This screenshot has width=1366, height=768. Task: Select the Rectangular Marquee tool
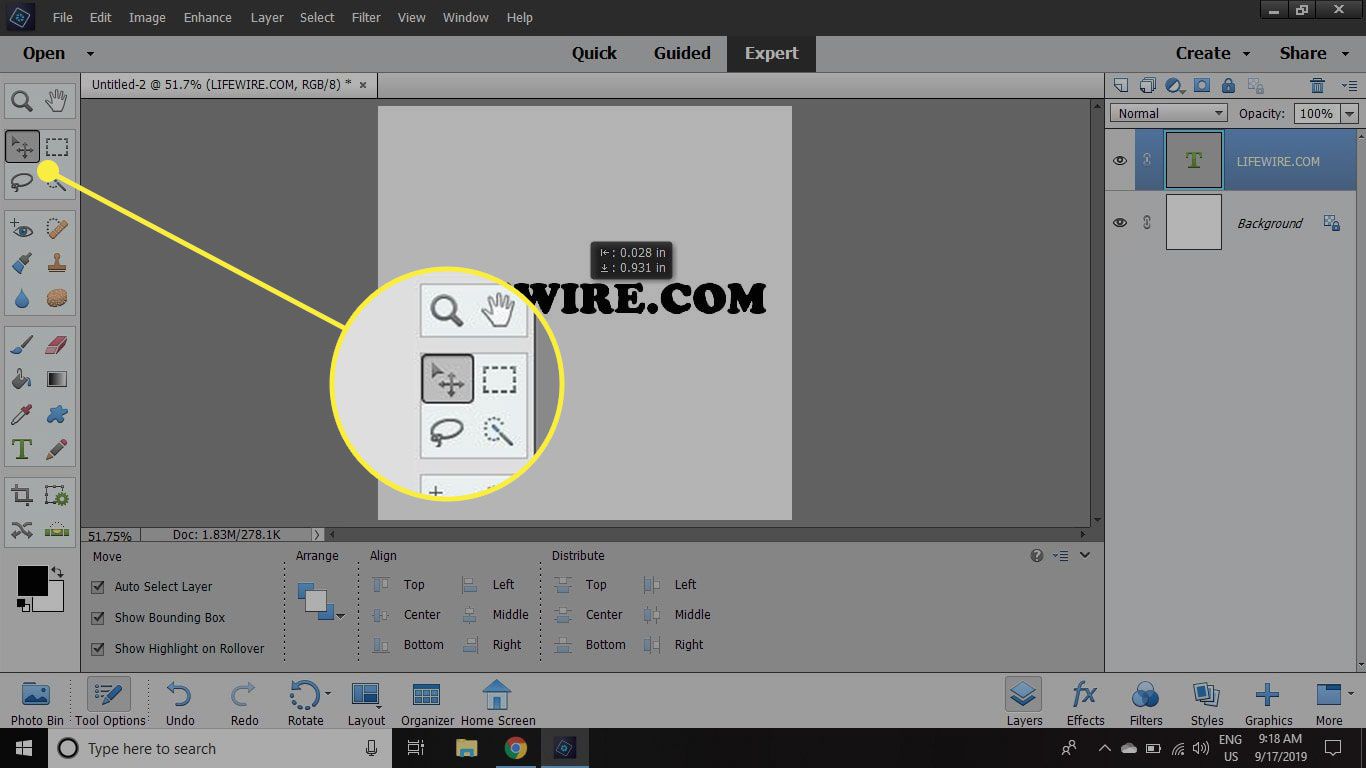(57, 148)
